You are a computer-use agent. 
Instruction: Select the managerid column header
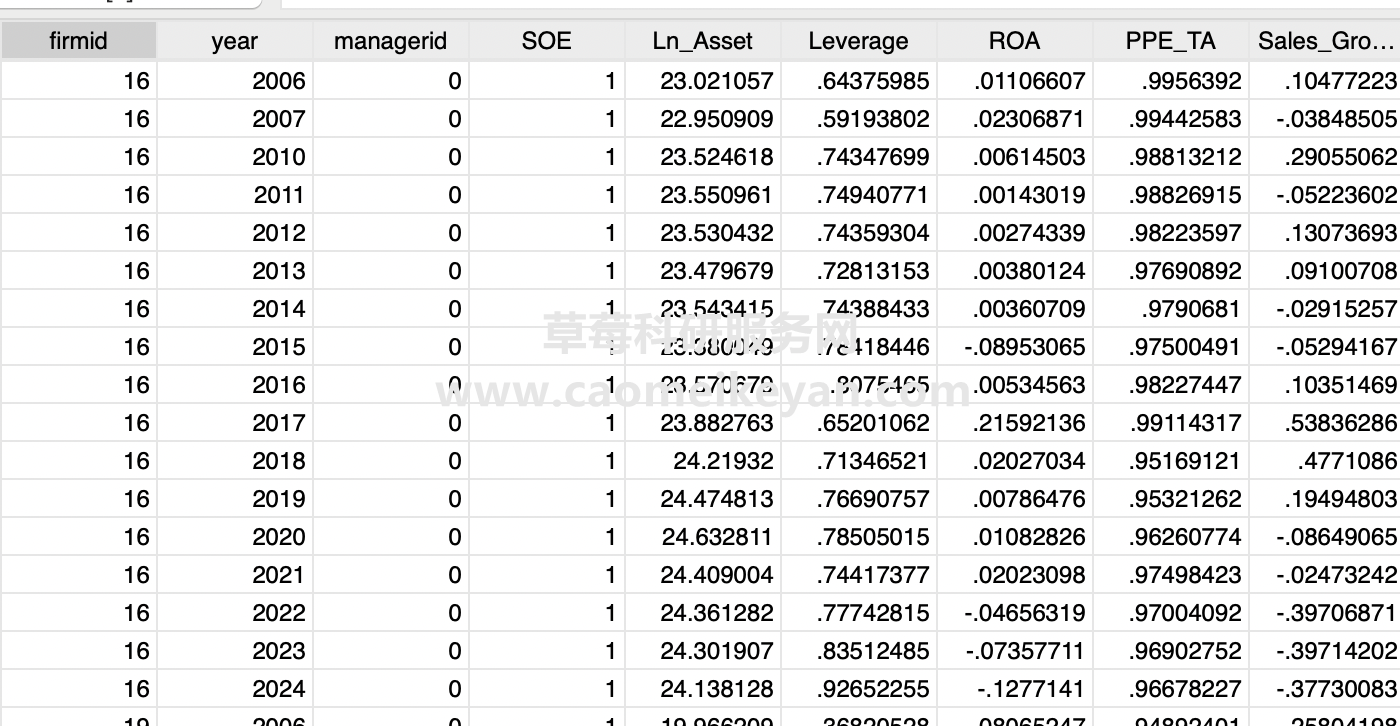(x=390, y=41)
